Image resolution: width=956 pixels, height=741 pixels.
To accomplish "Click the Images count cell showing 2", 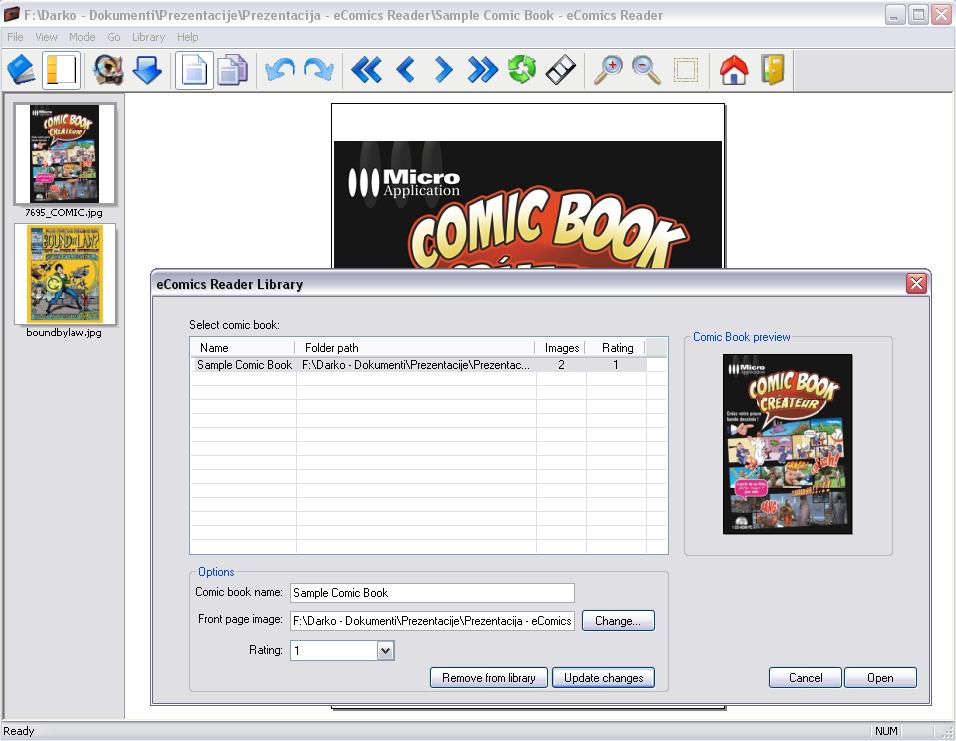I will (561, 365).
